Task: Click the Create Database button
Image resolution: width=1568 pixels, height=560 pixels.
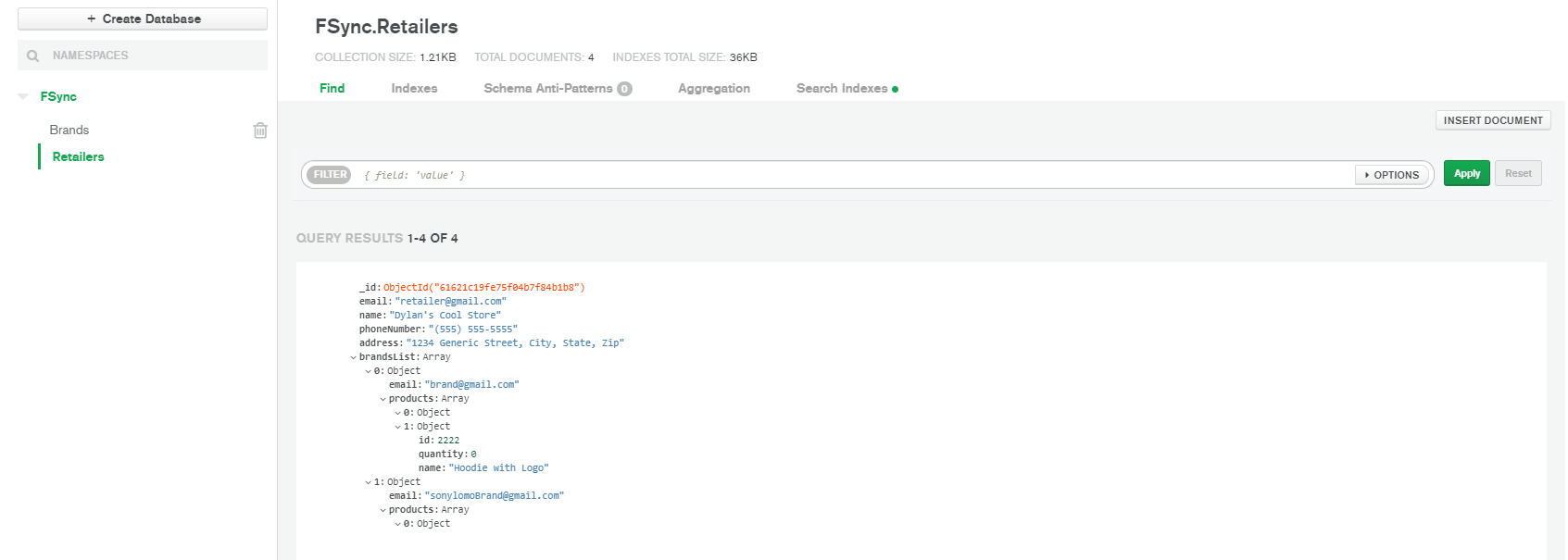Action: pos(143,19)
